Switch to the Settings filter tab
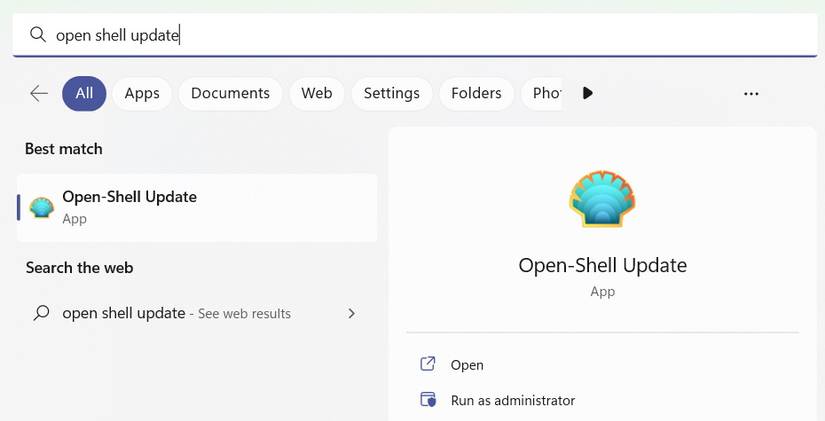Screen dimensions: 825x421 click(x=391, y=93)
